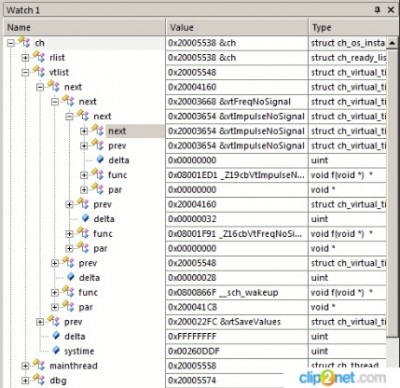Expand the highlighted next node
The height and width of the screenshot is (388, 400).
84,131
